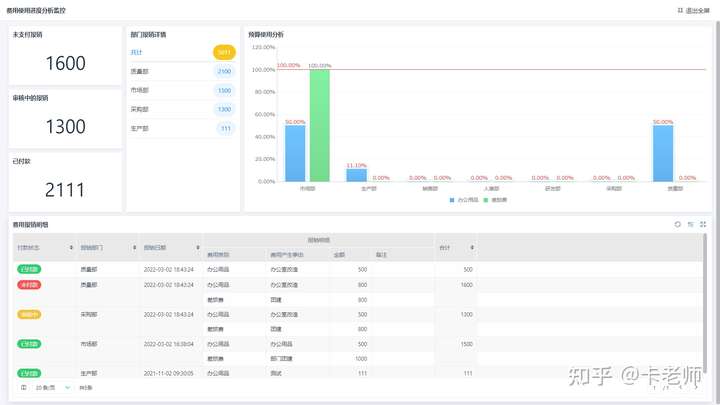Viewport: 720px width, 405px height.
Task: Click the paid card showing 2111
Action: click(65, 182)
